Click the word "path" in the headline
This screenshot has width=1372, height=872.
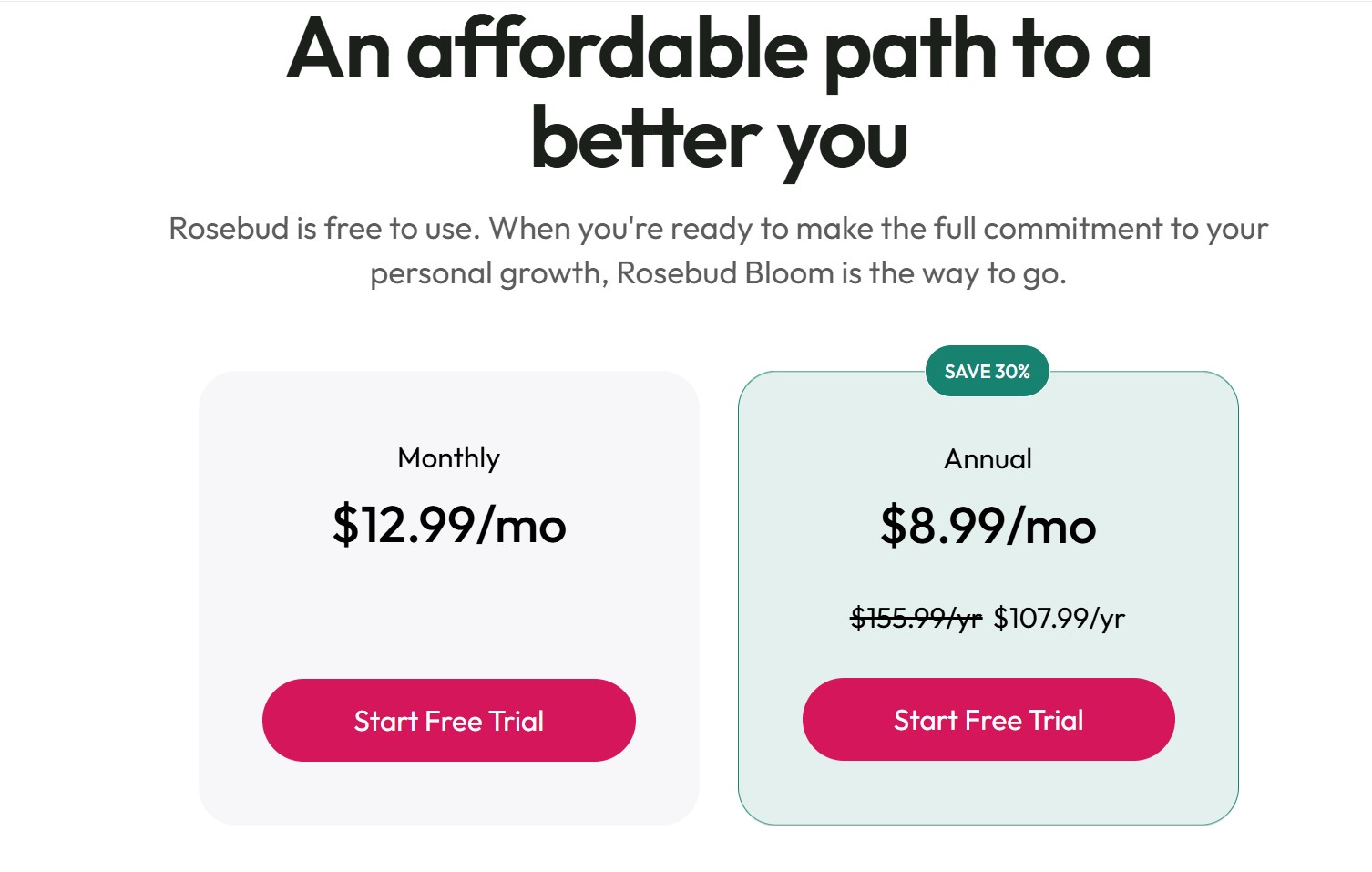[909, 50]
